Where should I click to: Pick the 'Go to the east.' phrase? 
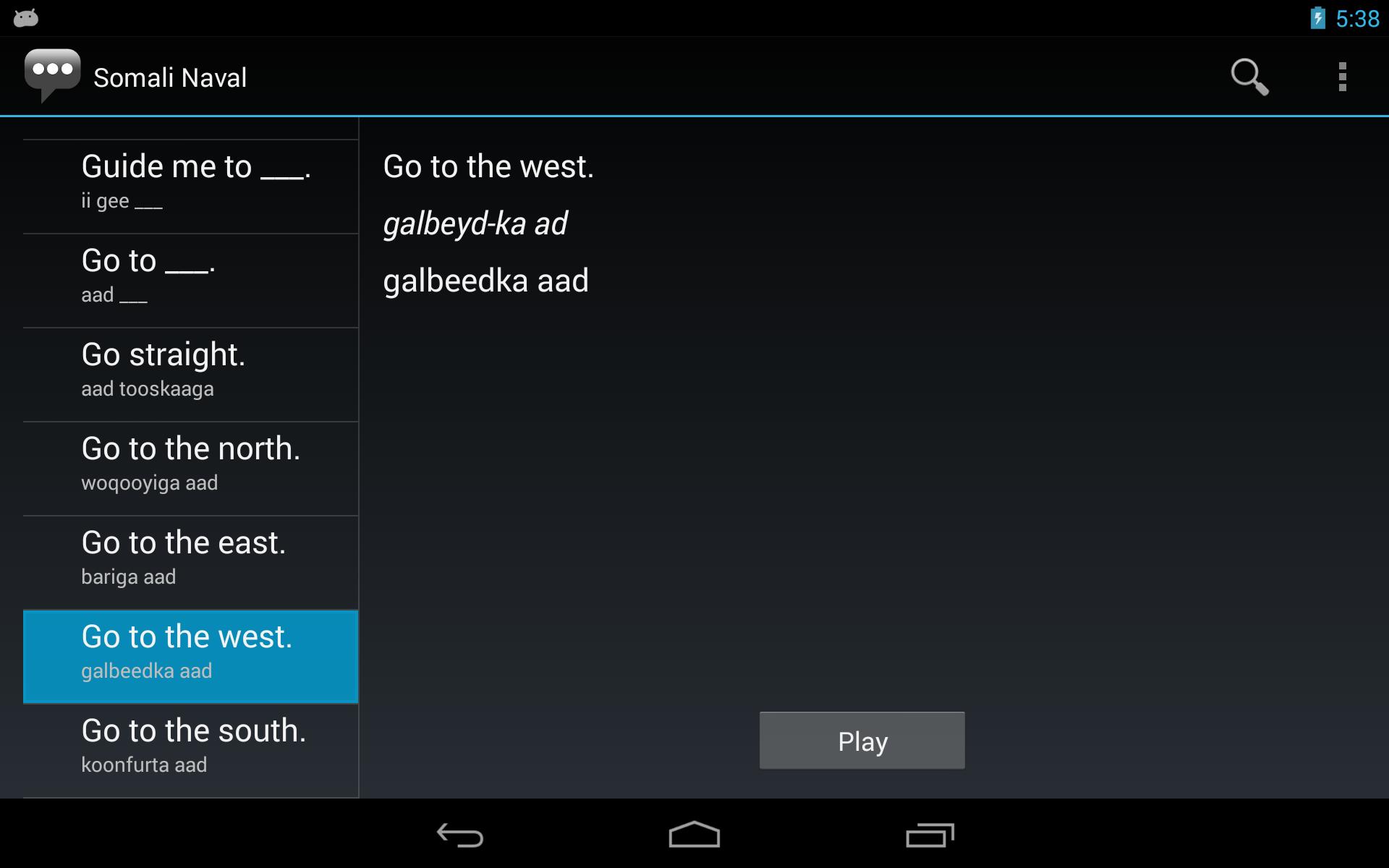coord(191,563)
